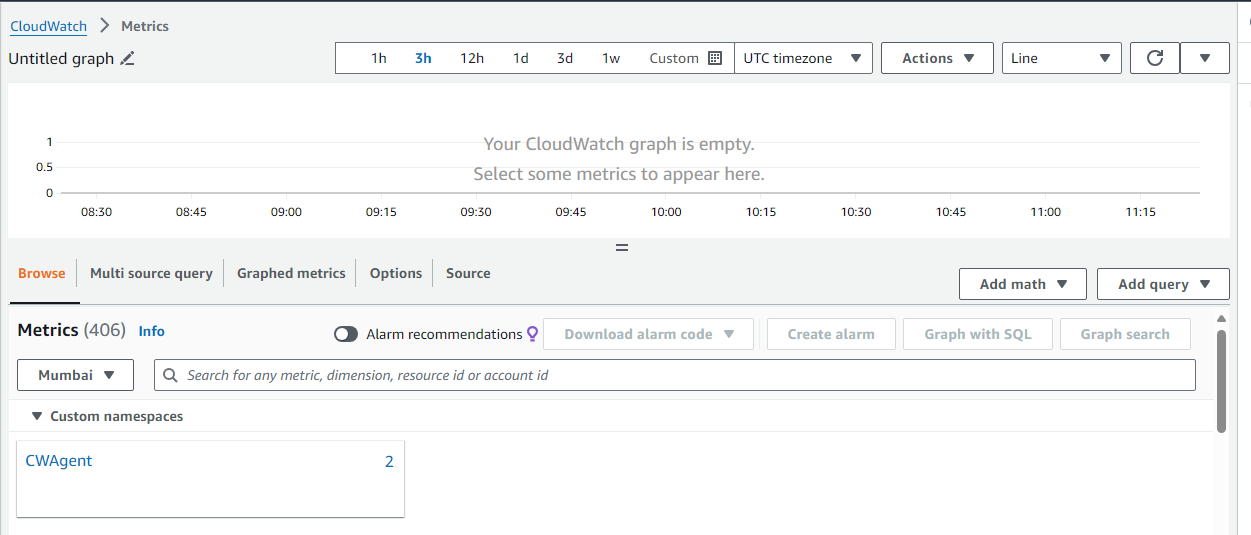Edit the Untitled graph name pencil icon
This screenshot has width=1251, height=535.
coord(127,58)
